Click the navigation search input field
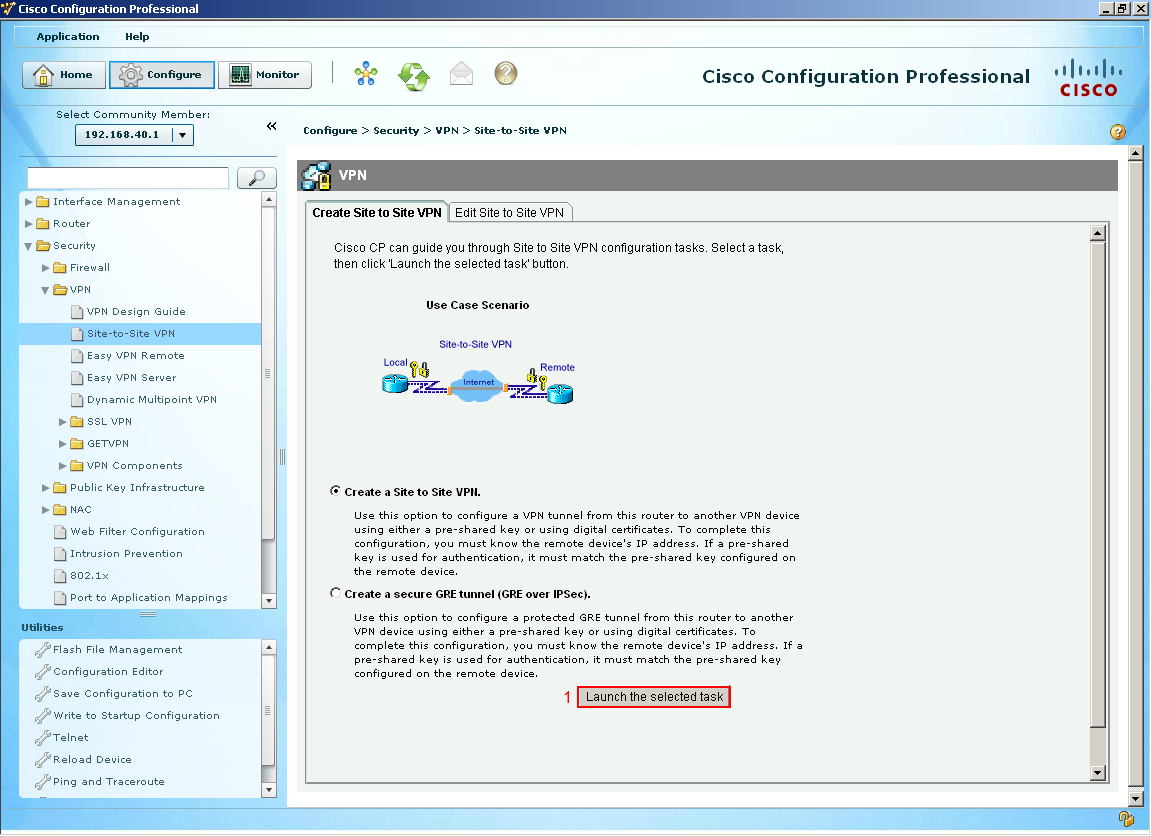 click(x=128, y=178)
